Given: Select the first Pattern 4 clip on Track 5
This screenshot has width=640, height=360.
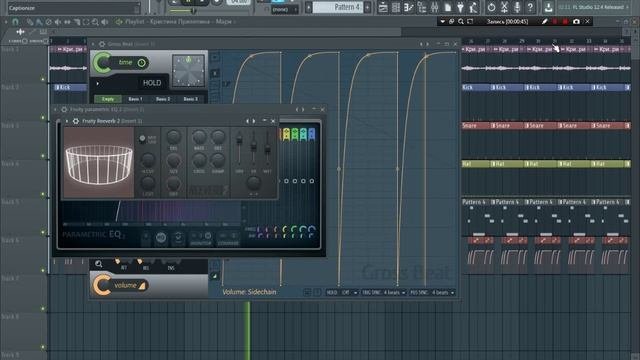Looking at the screenshot, I should click(x=476, y=202).
